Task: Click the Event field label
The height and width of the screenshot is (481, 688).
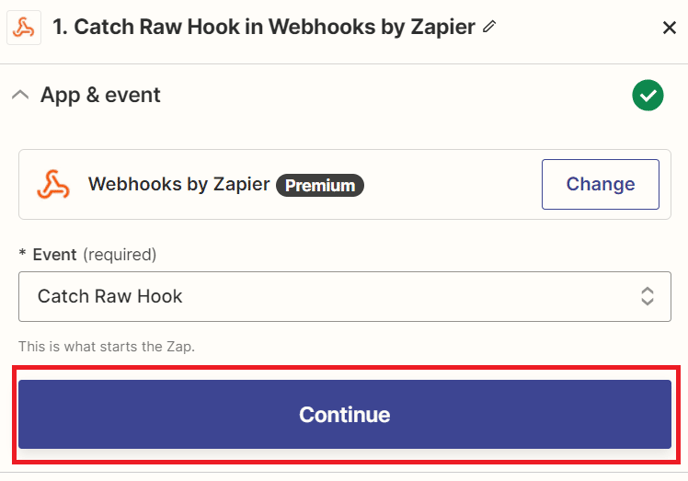Action: click(55, 255)
